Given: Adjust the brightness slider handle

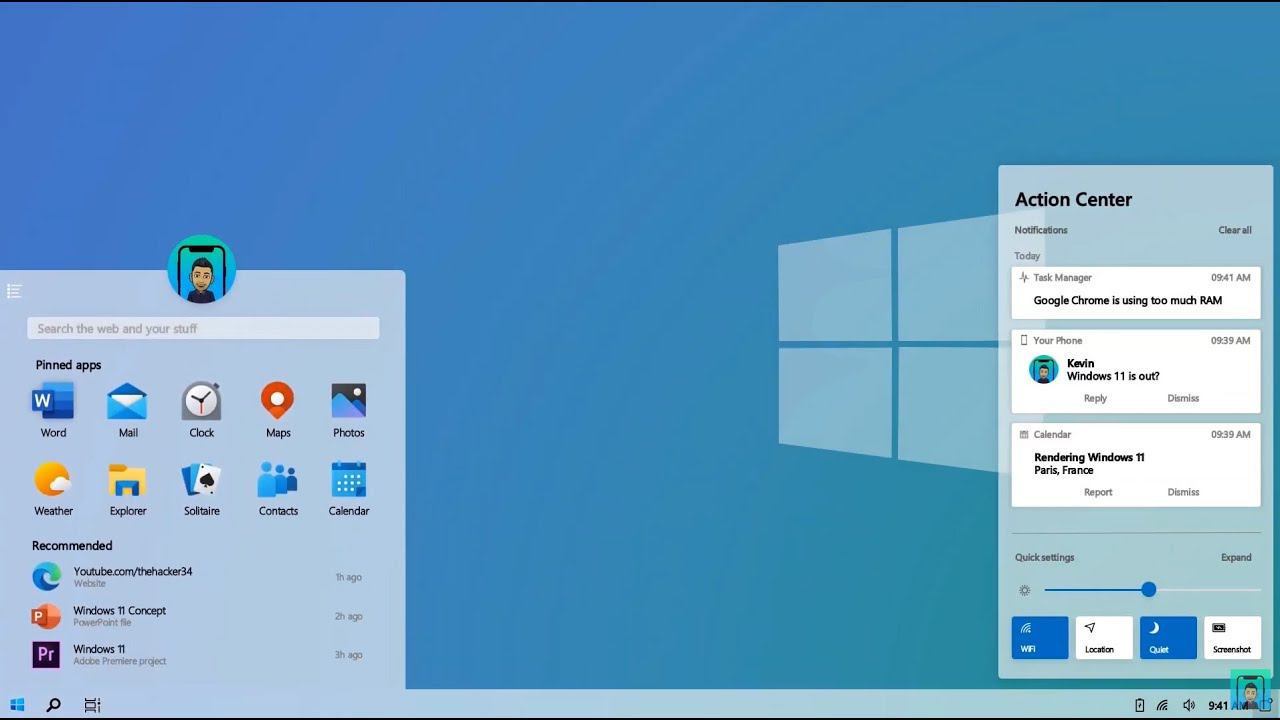Looking at the screenshot, I should (1149, 590).
